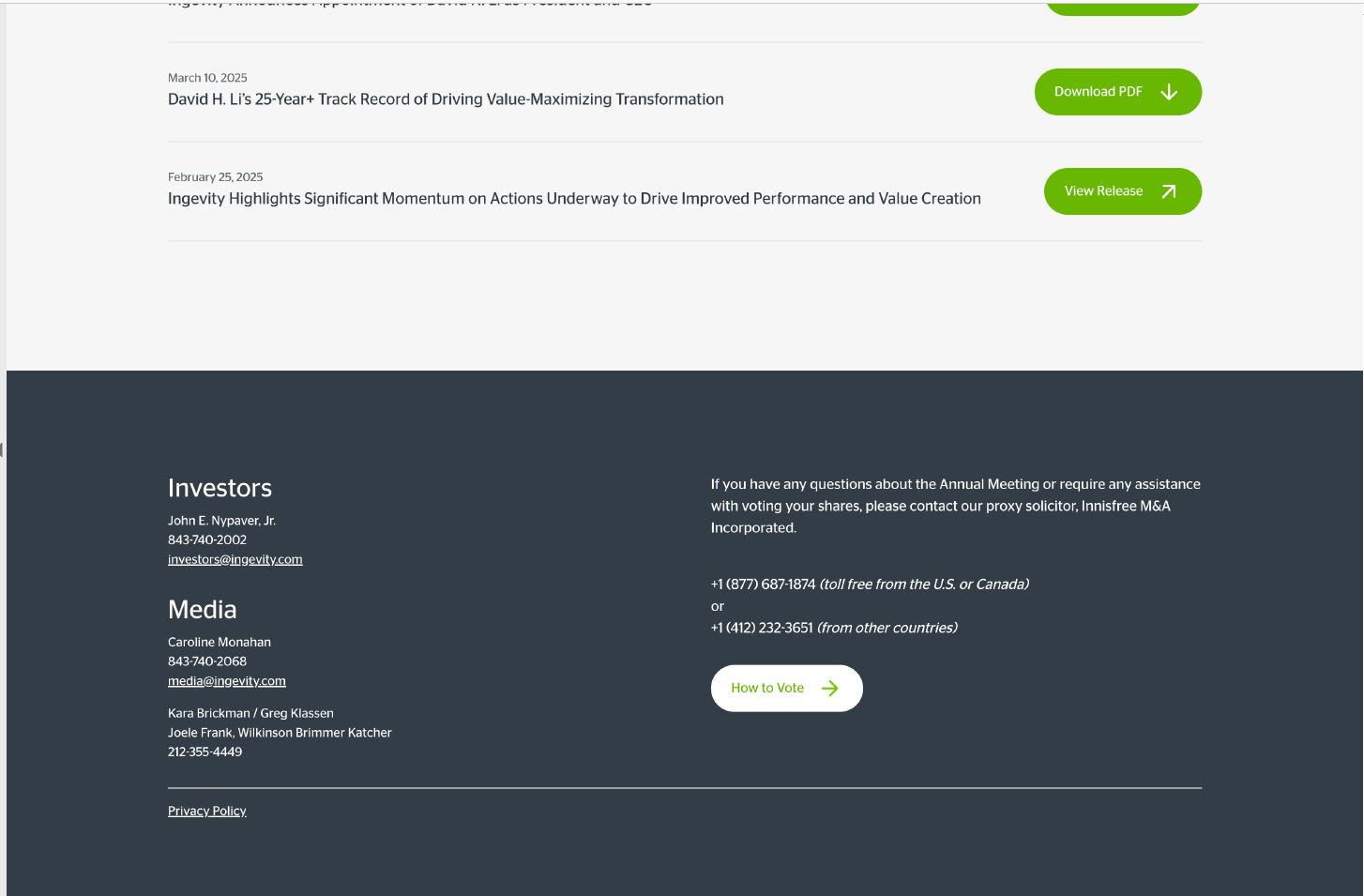Click the international number +1 (412) 232-3651
The height and width of the screenshot is (896, 1364).
pos(762,628)
